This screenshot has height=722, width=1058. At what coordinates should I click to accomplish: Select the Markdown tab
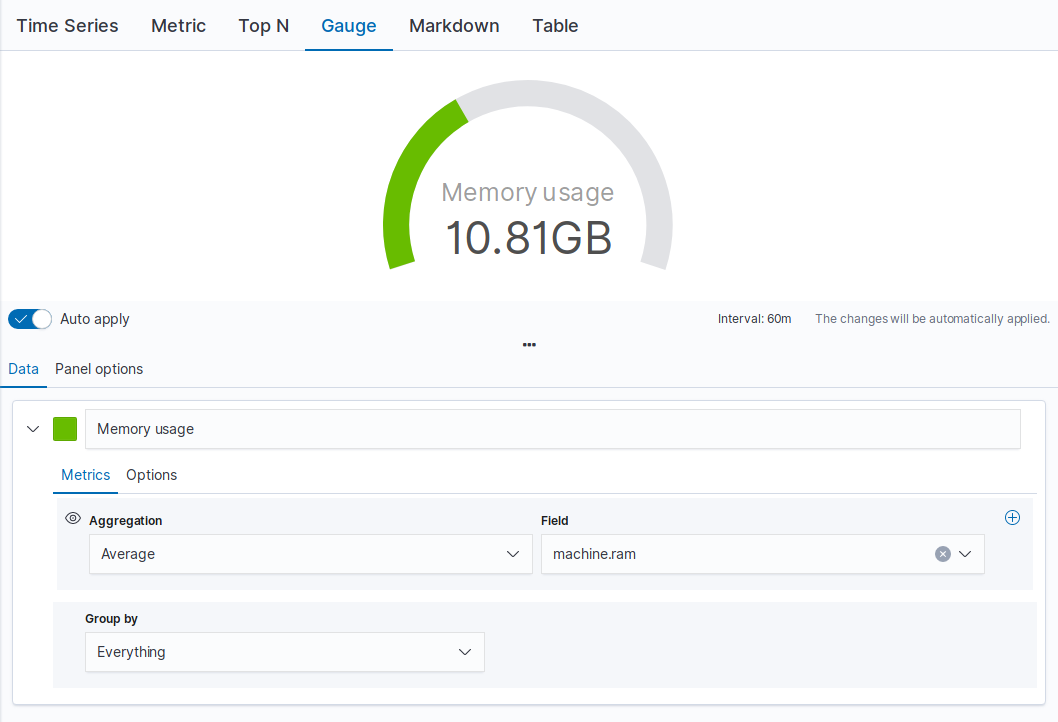[x=454, y=26]
